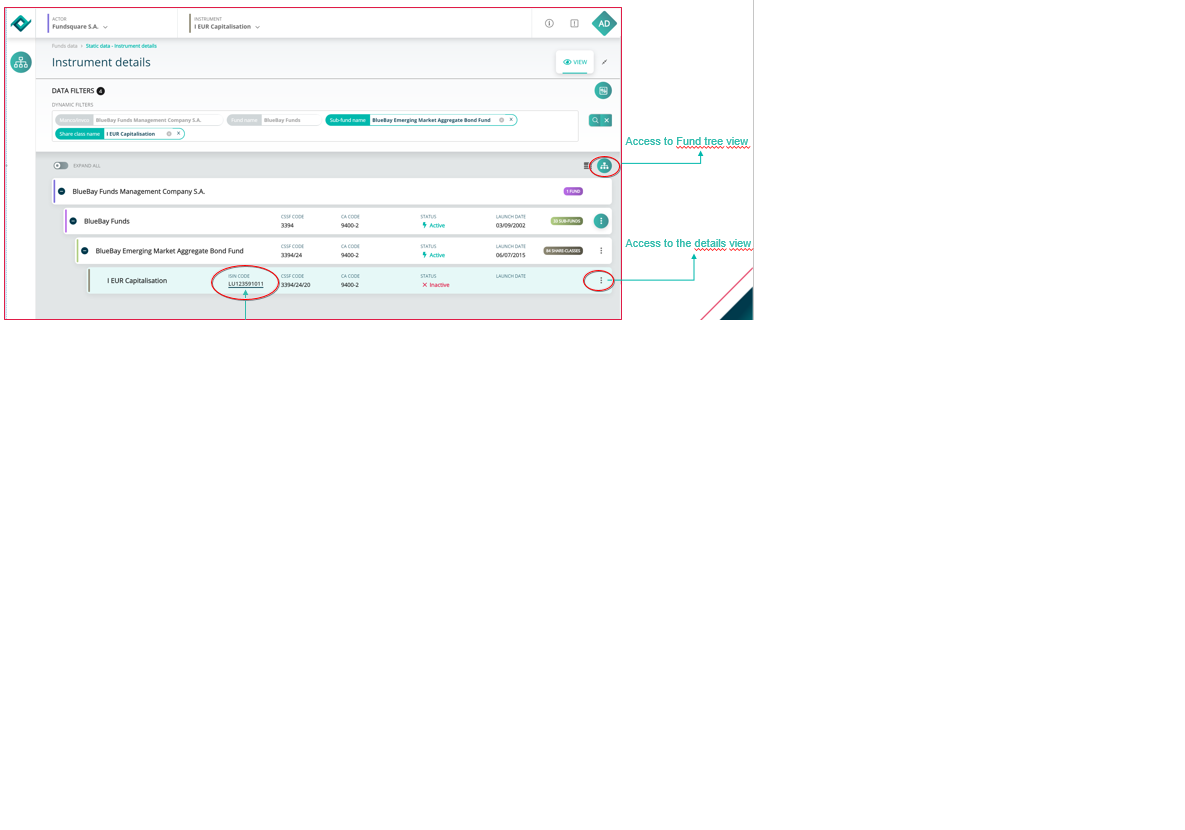Select BlueBay Emerging Market Aggregate Bond Fund row name
The height and width of the screenshot is (830, 1185).
click(169, 251)
